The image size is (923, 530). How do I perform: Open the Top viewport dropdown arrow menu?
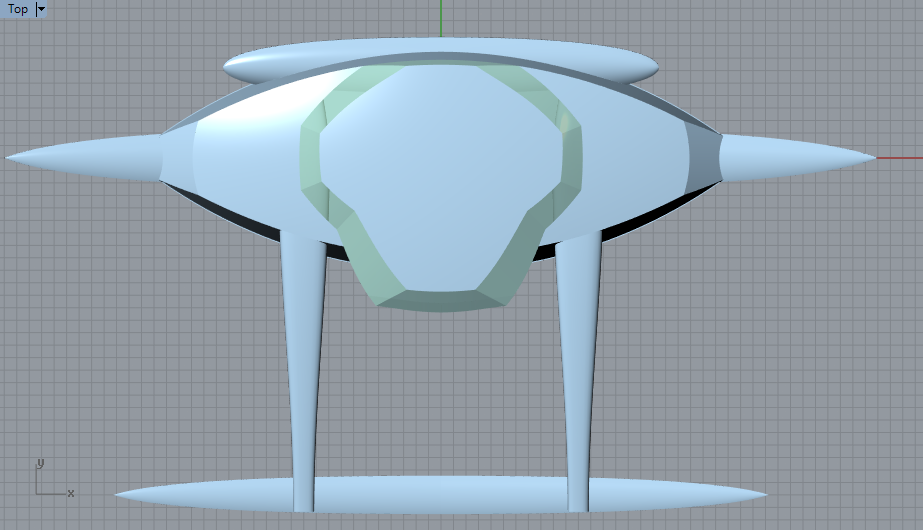41,9
